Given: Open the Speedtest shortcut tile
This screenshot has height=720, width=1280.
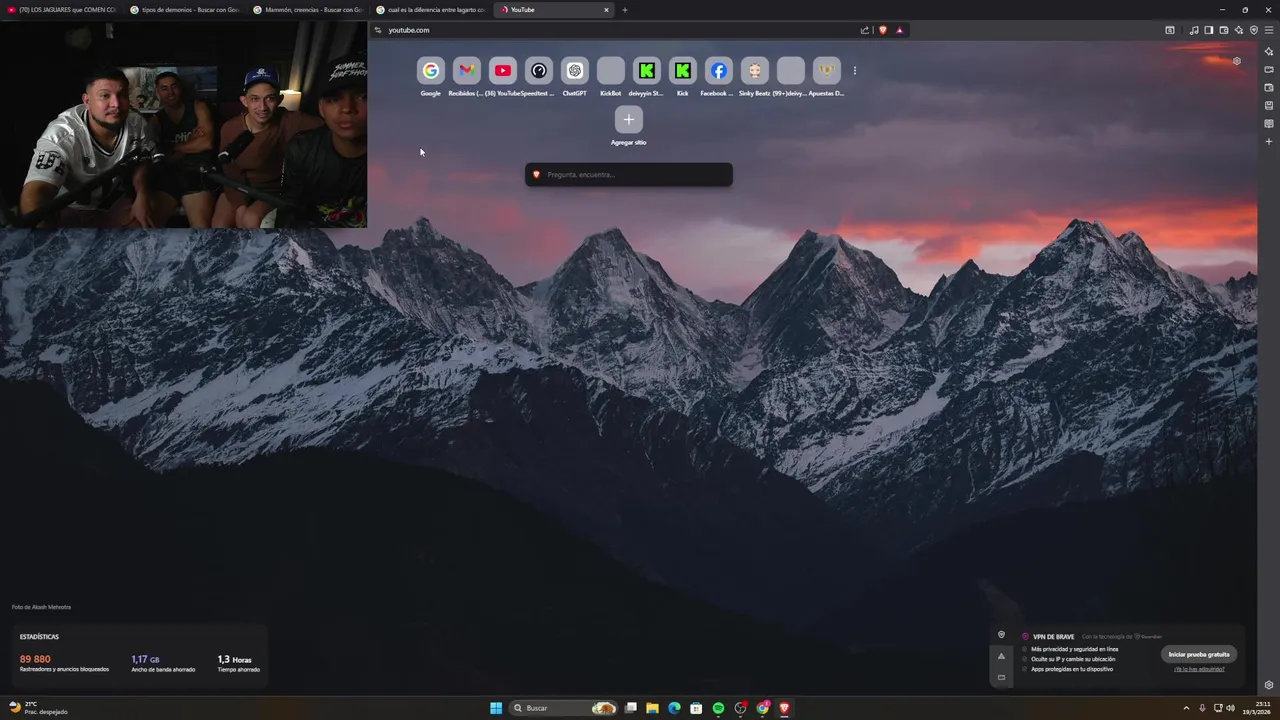Looking at the screenshot, I should (x=538, y=71).
